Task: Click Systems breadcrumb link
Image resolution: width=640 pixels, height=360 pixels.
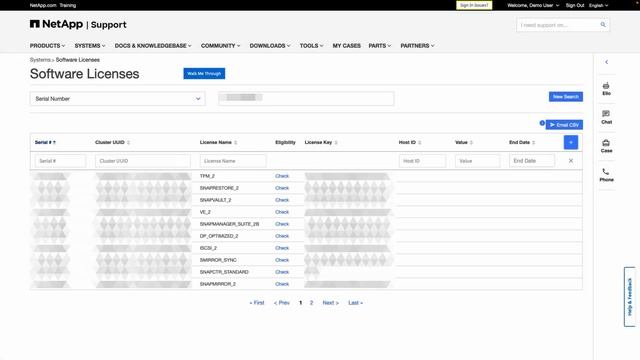Action: point(40,60)
